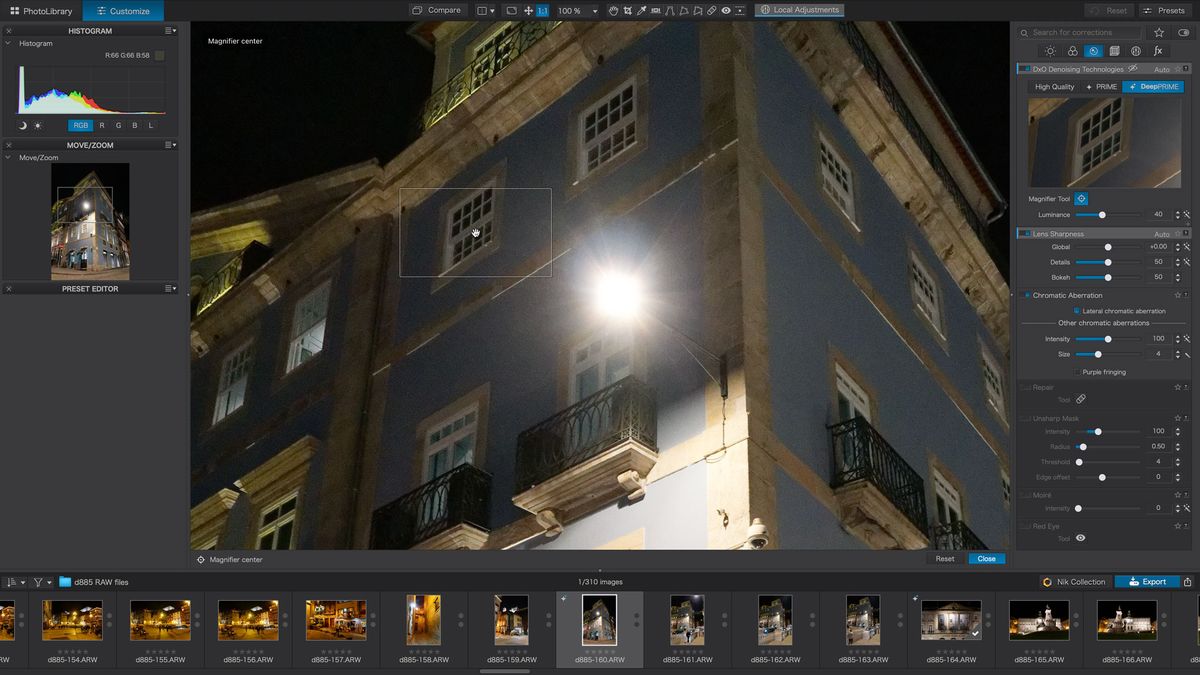Open the Light corrections tab icon
Screen dimensions: 1200x675
[x=1050, y=51]
